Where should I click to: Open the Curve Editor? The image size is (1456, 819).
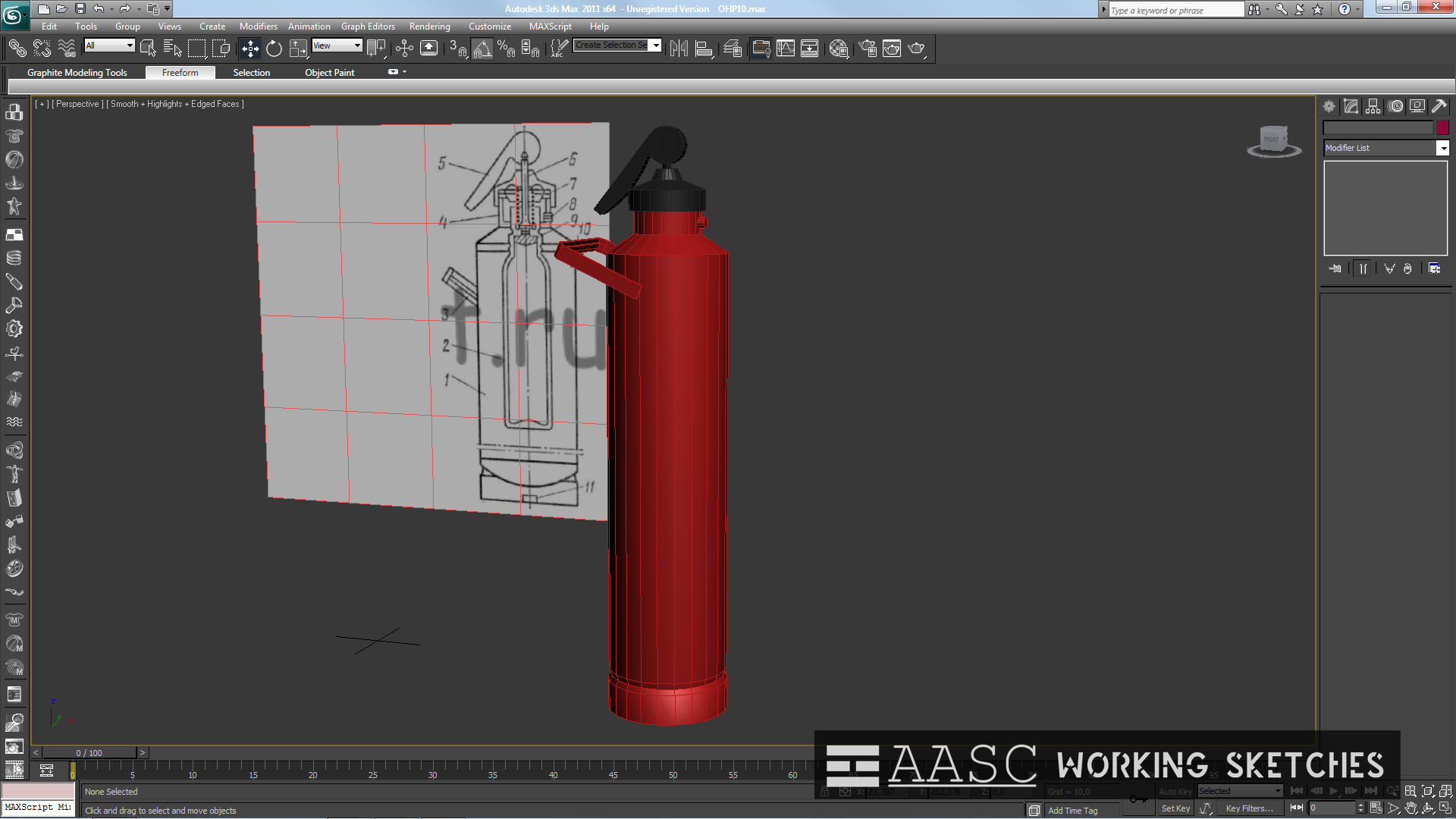tap(786, 49)
